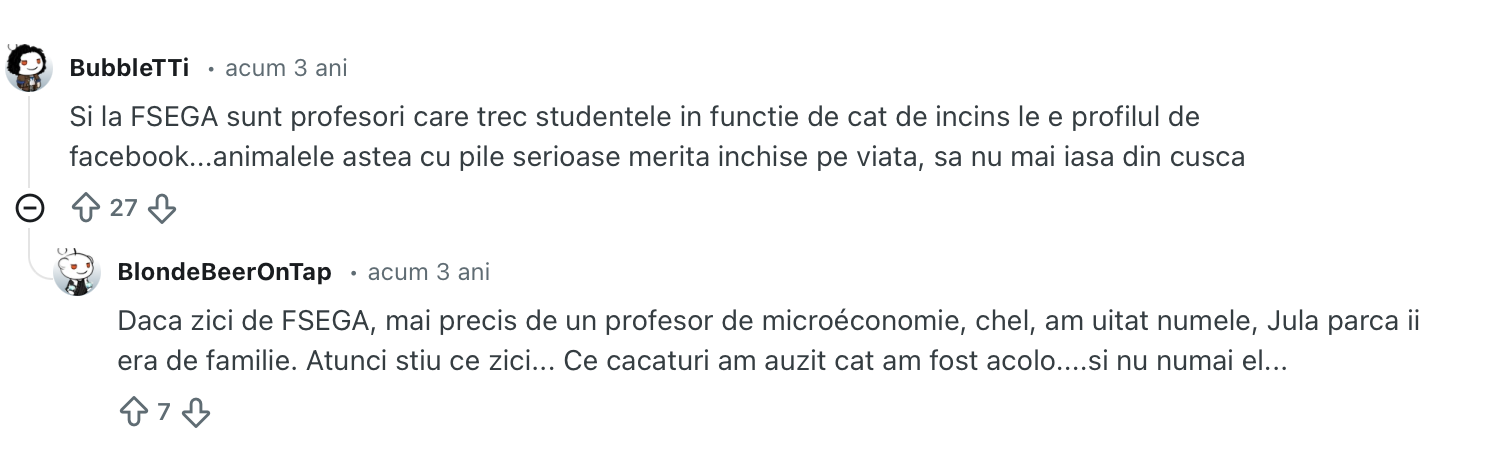
Task: Downvote BubbleTTi's comment
Action: [161, 208]
